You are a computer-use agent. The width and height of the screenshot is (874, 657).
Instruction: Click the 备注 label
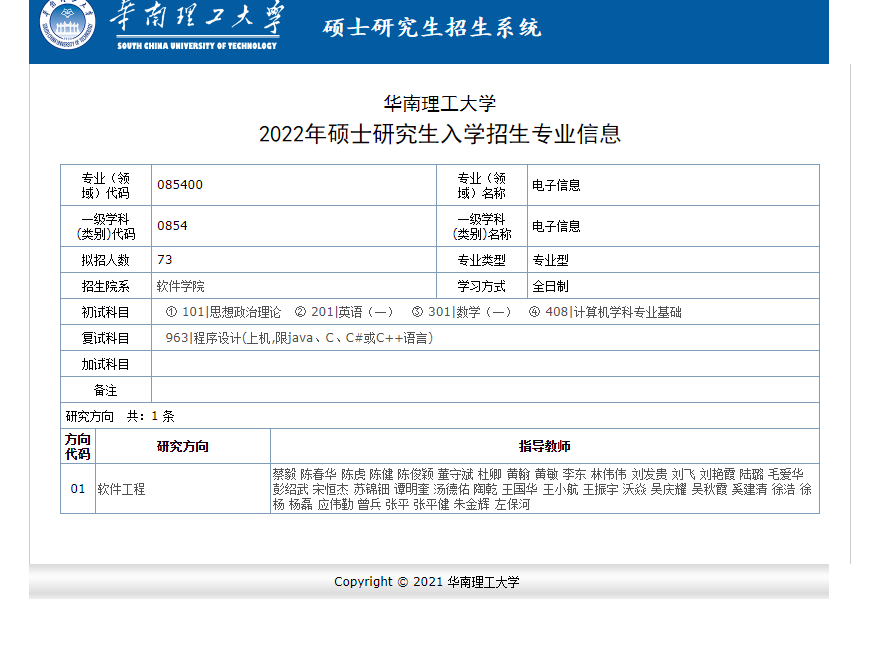click(105, 390)
